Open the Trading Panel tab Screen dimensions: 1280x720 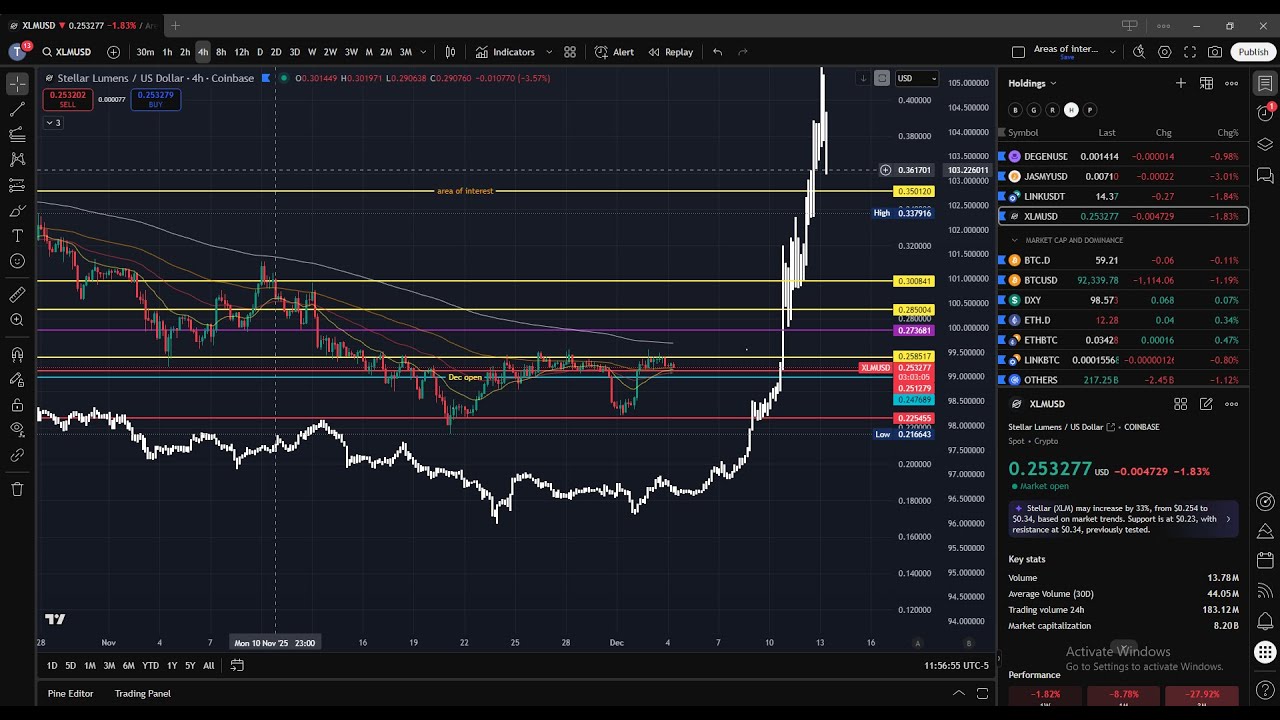coord(142,693)
